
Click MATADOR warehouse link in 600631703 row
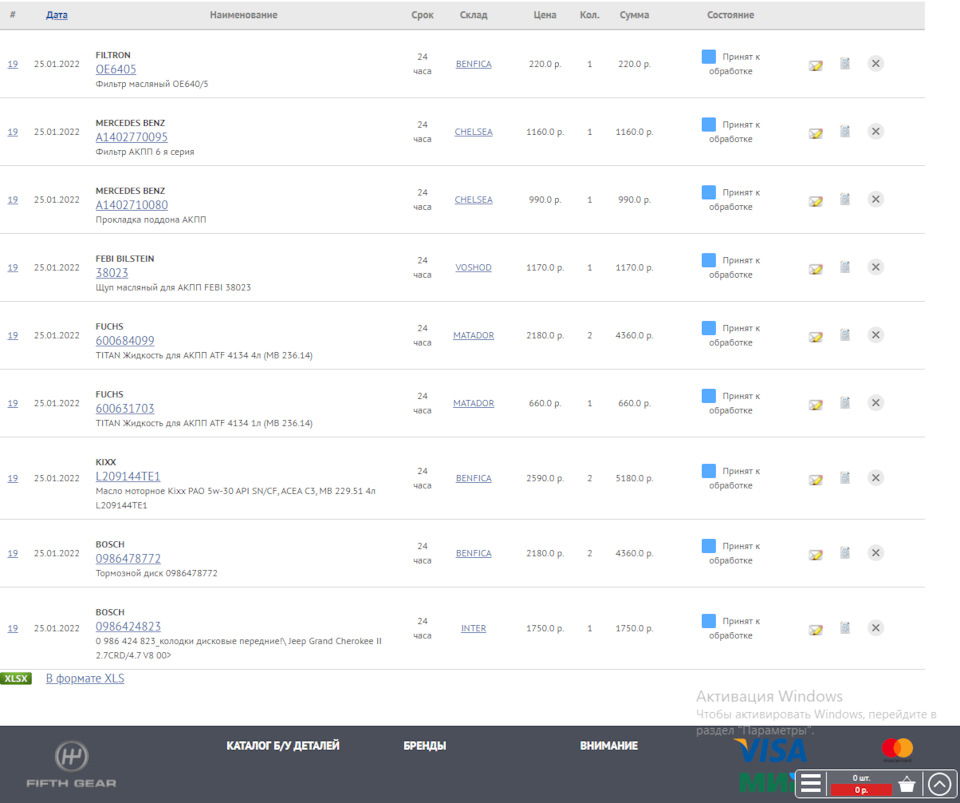point(473,404)
